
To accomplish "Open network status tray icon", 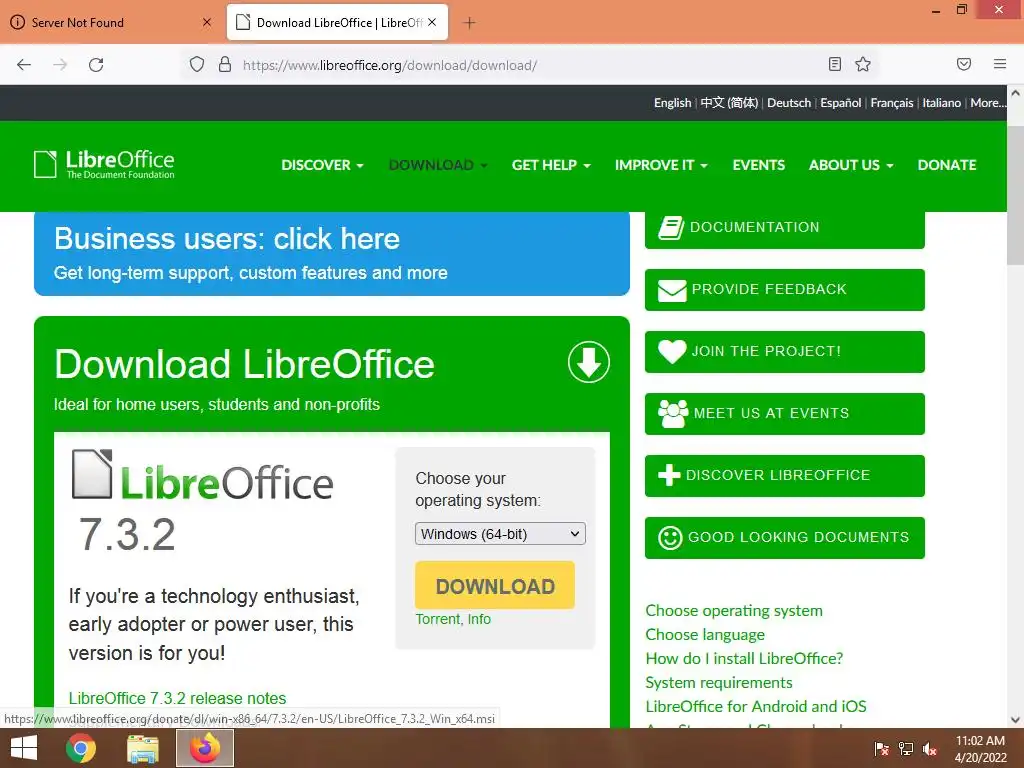I will [x=906, y=748].
